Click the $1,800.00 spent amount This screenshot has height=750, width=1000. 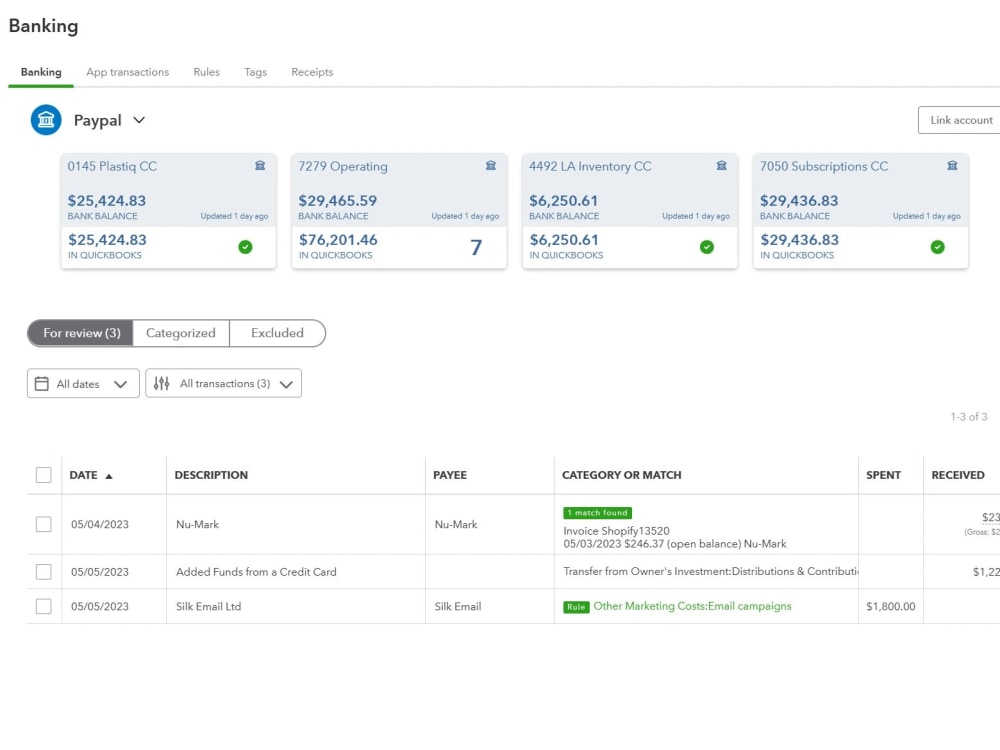[x=890, y=607]
